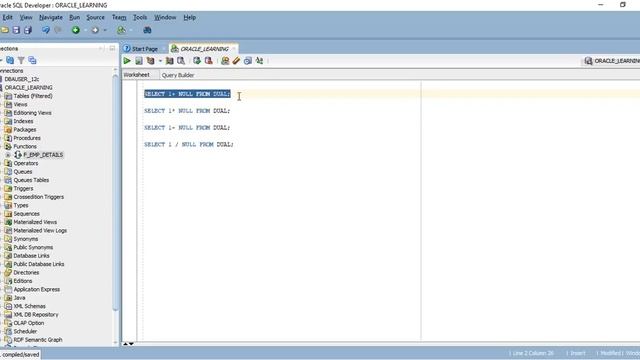Click the SQL History icon
The height and width of the screenshot is (360, 640).
248,61
